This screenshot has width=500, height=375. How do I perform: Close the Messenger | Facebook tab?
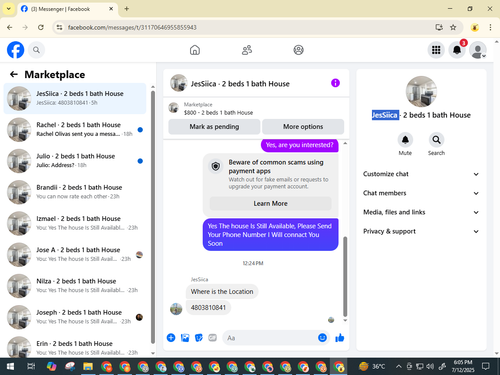(111, 9)
